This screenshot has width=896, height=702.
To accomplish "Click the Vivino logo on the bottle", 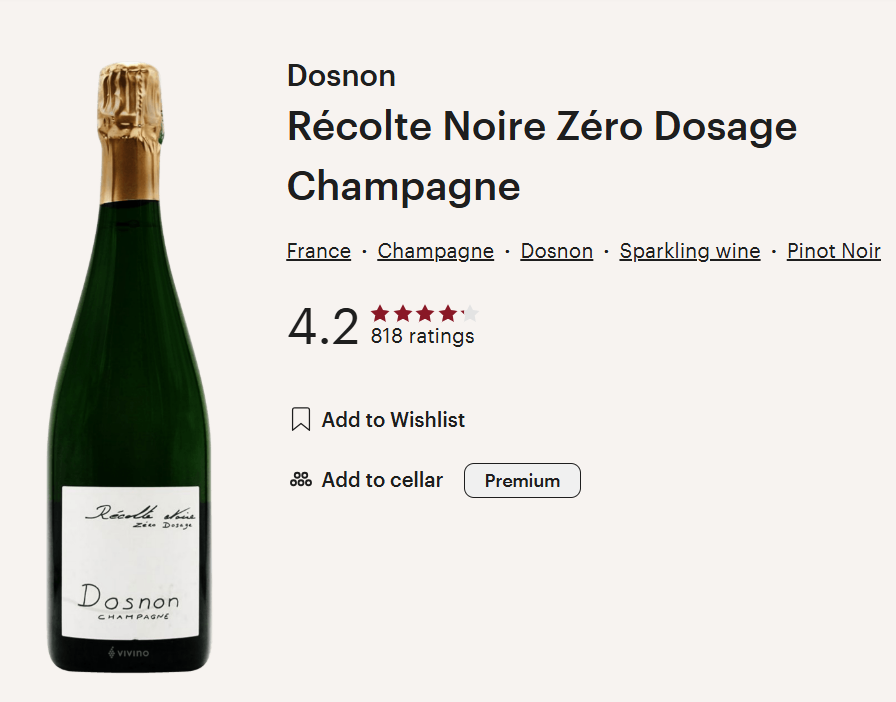I will (x=129, y=652).
